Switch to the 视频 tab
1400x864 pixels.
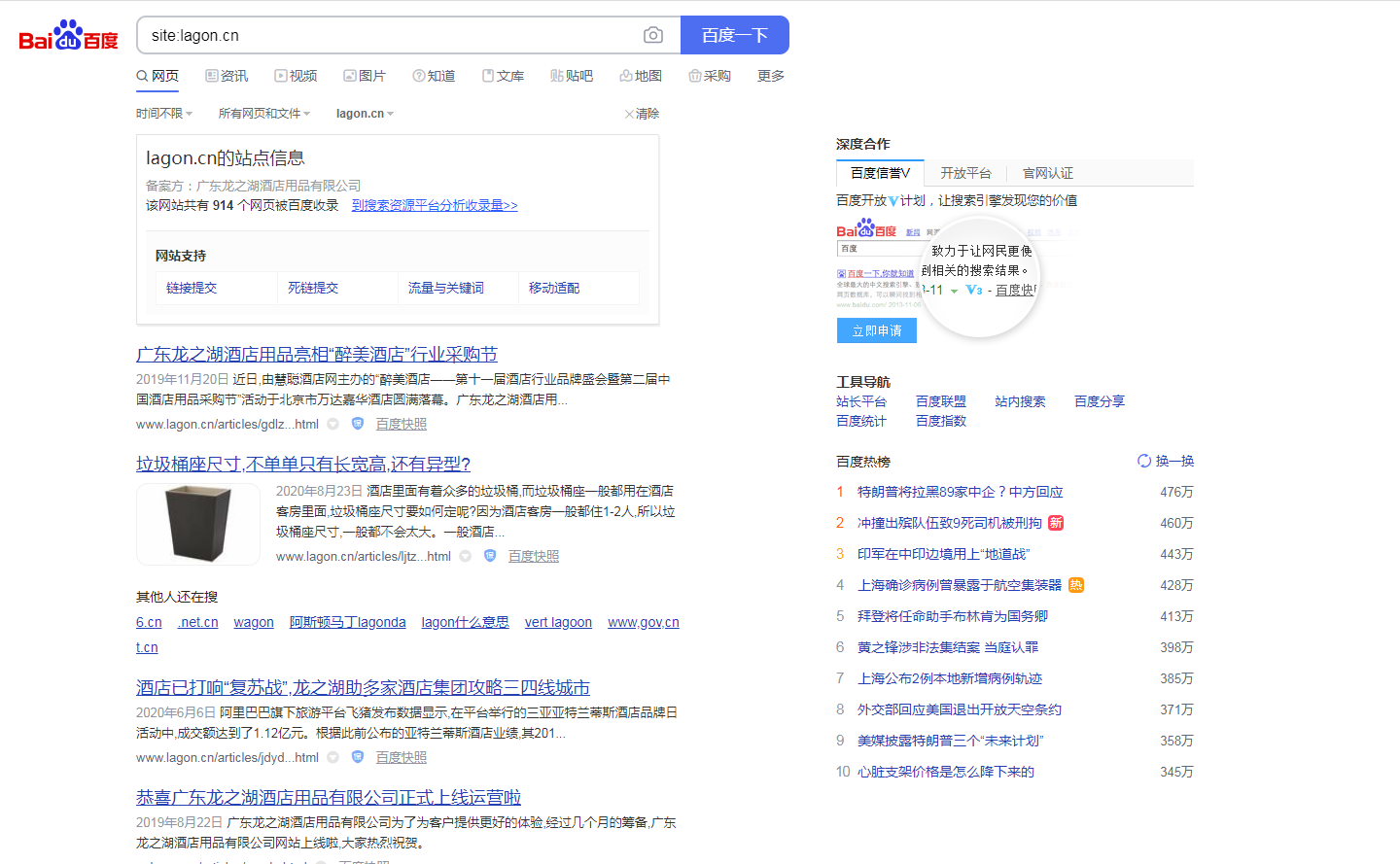tap(296, 76)
